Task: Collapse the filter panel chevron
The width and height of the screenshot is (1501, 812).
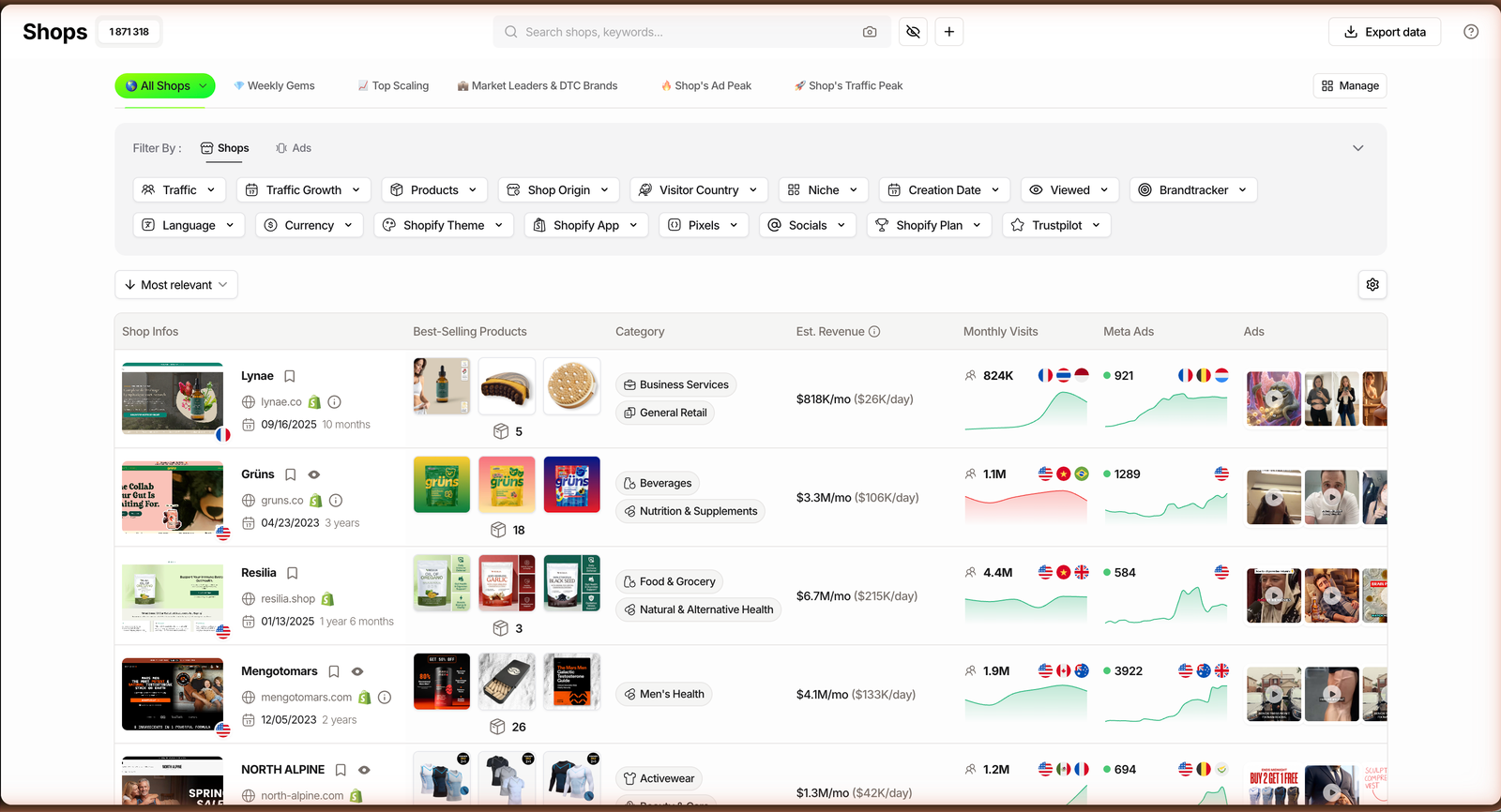Action: click(x=1357, y=148)
